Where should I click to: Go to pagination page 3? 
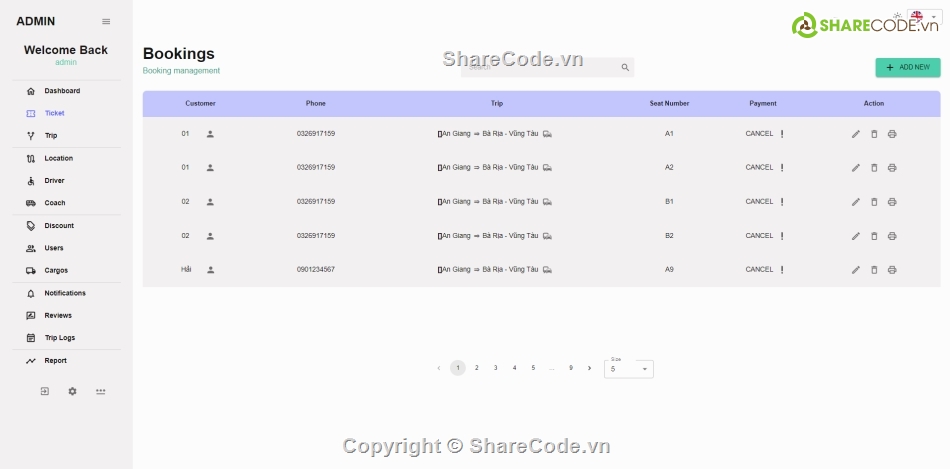click(496, 368)
